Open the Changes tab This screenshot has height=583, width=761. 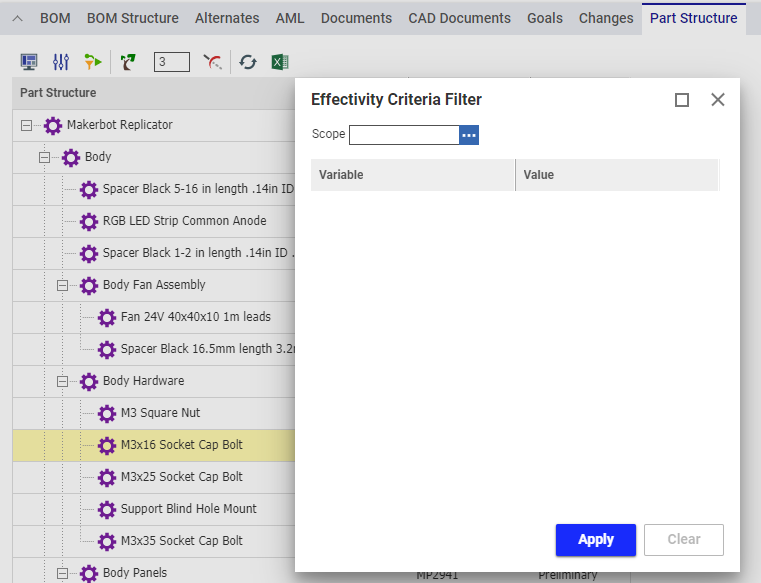pos(606,18)
